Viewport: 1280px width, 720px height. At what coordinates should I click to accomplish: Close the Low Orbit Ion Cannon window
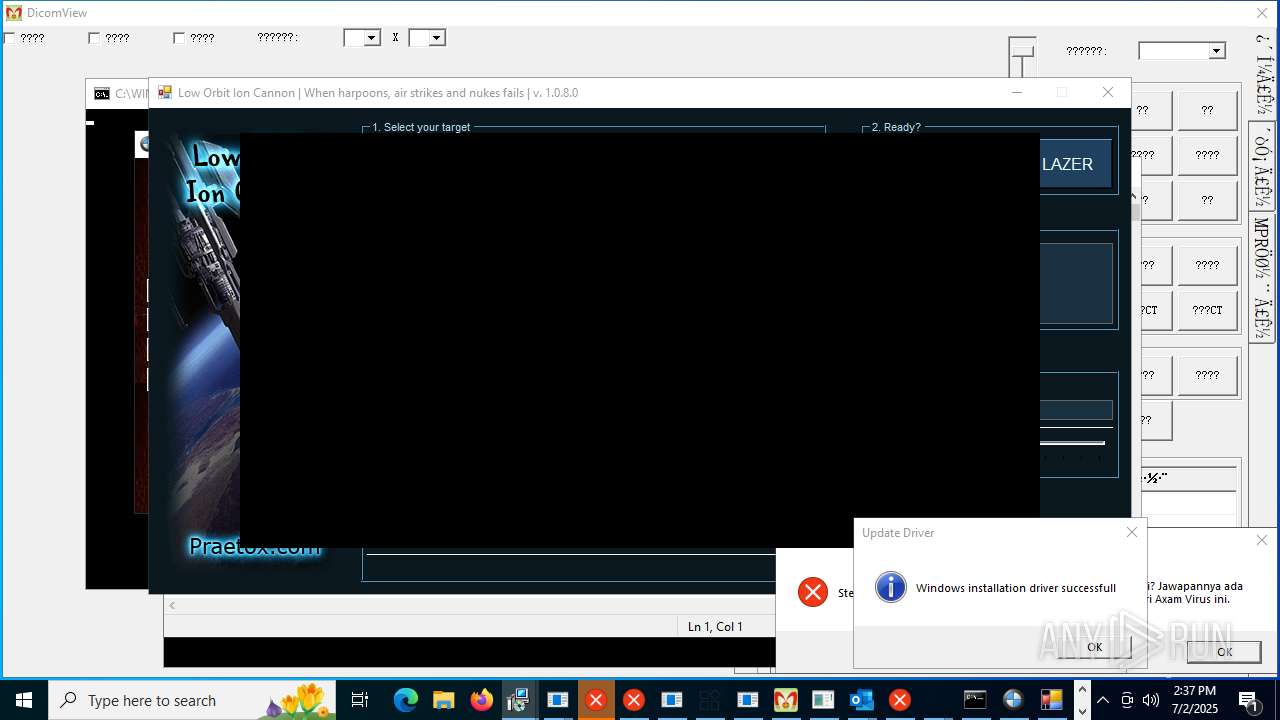(1107, 92)
